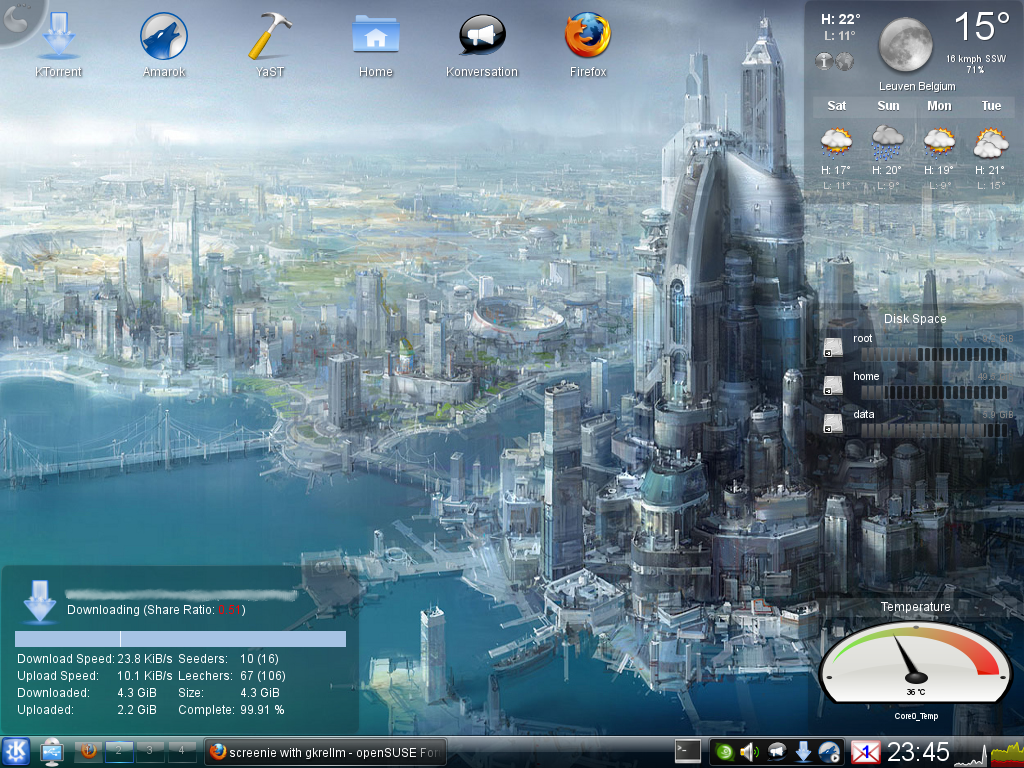Click '16 kmph SSW' wind text

pos(976,59)
